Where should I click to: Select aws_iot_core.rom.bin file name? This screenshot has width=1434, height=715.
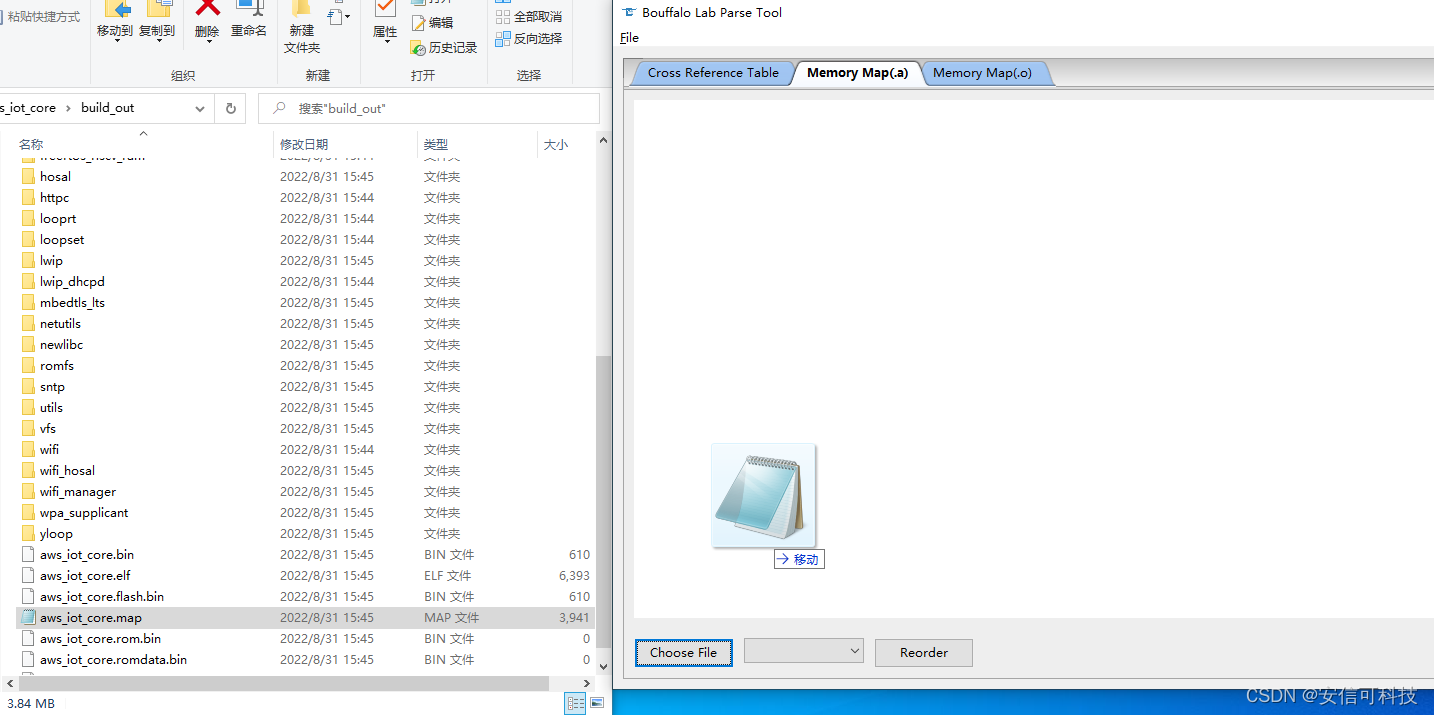pyautogui.click(x=100, y=639)
